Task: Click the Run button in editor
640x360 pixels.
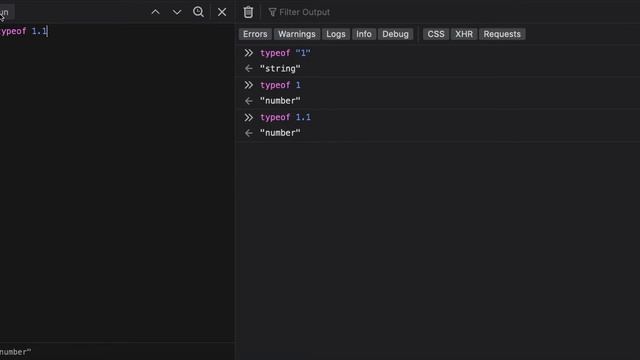Action: [6, 12]
